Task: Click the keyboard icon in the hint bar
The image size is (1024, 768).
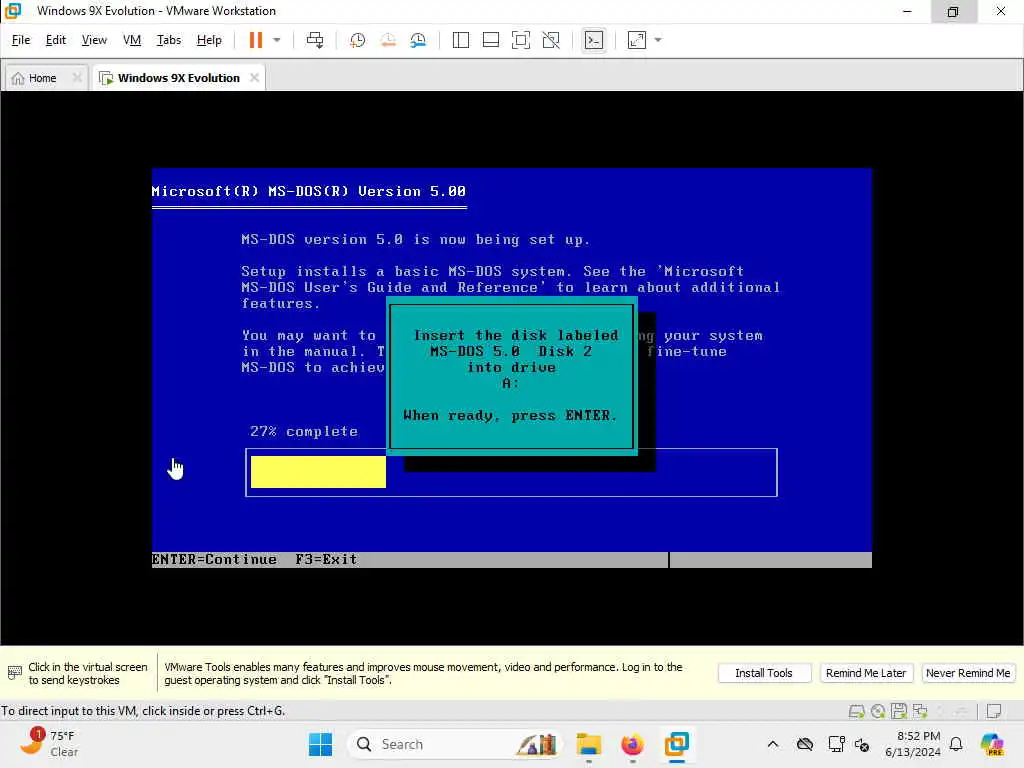Action: tap(14, 673)
